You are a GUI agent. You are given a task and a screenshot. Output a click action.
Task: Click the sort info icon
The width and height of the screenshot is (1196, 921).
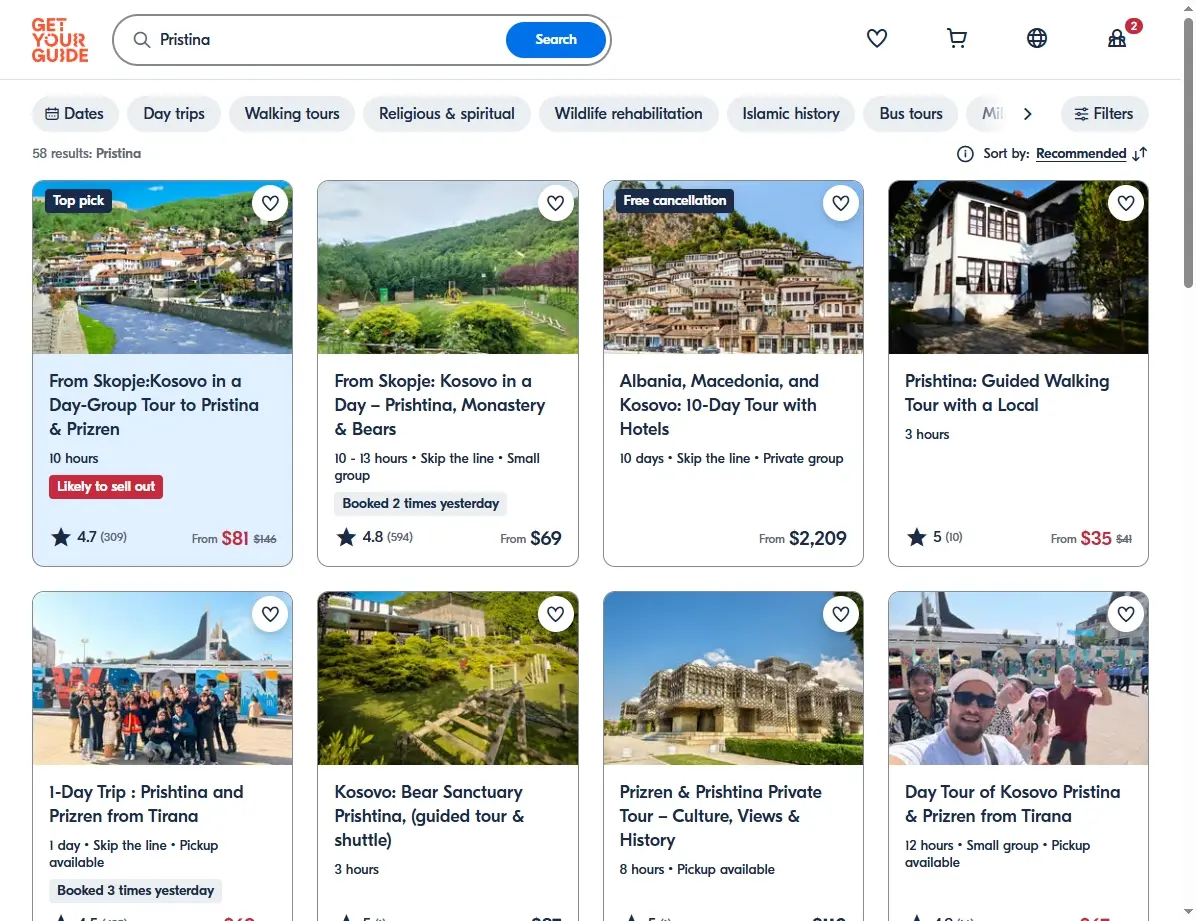pos(965,154)
